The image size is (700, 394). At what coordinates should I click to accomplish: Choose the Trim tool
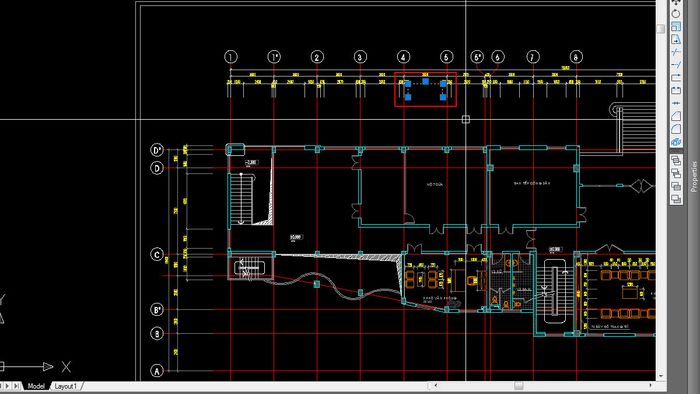pyautogui.click(x=676, y=52)
